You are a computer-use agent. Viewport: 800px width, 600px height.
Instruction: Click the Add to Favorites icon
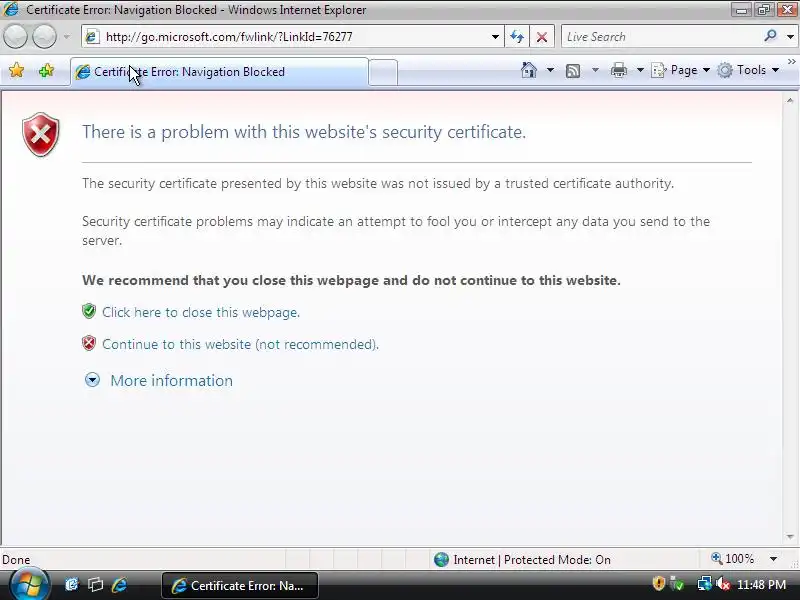46,70
